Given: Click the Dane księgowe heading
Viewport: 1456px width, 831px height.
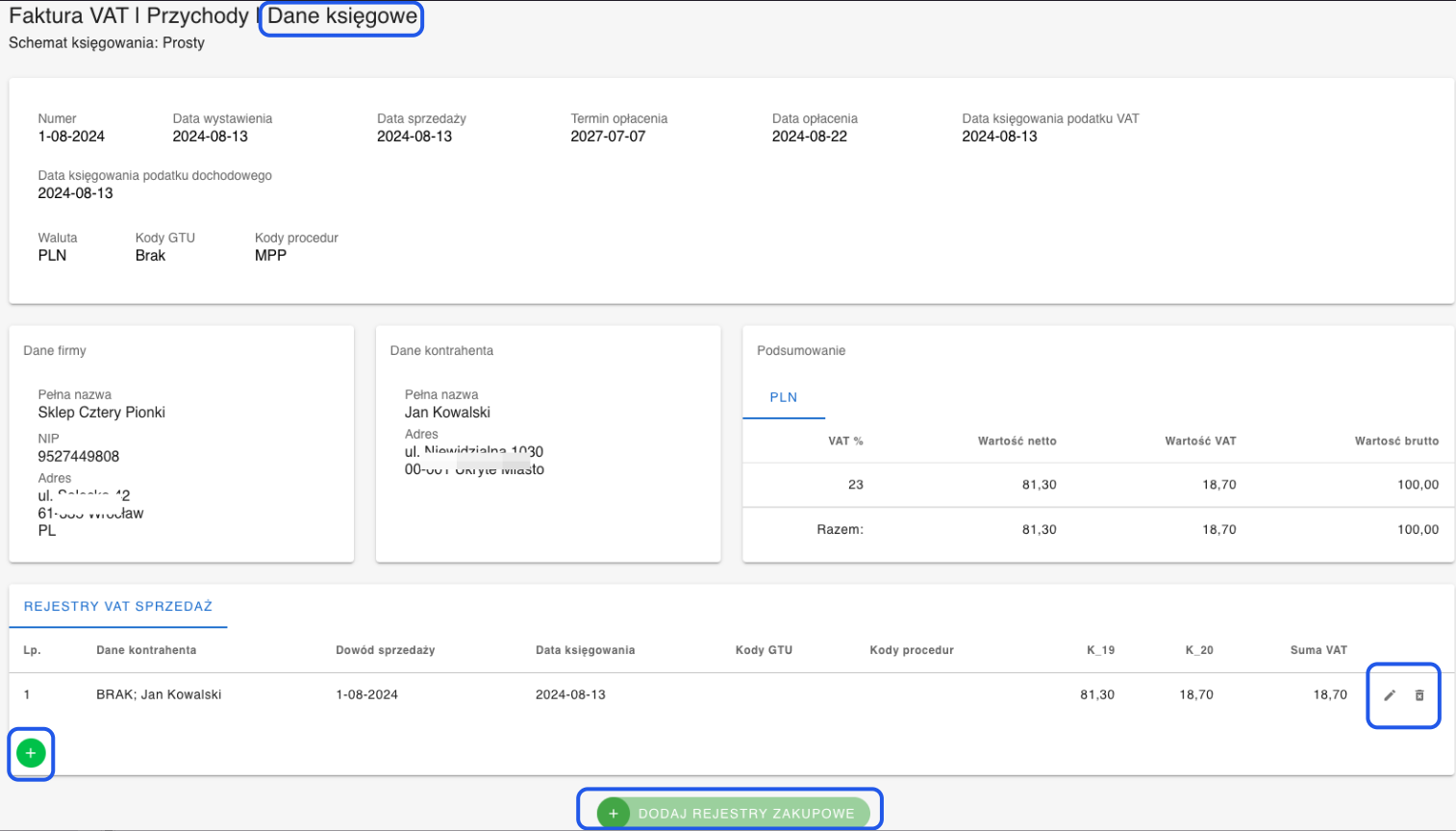Looking at the screenshot, I should point(341,16).
